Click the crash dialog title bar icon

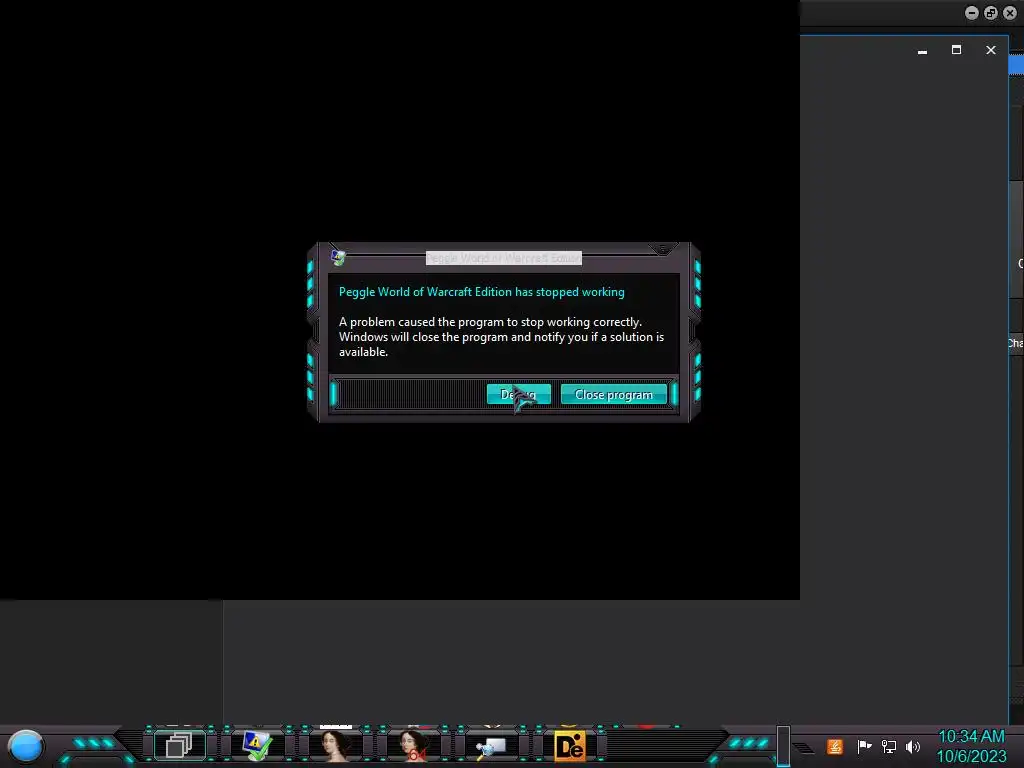pyautogui.click(x=338, y=257)
